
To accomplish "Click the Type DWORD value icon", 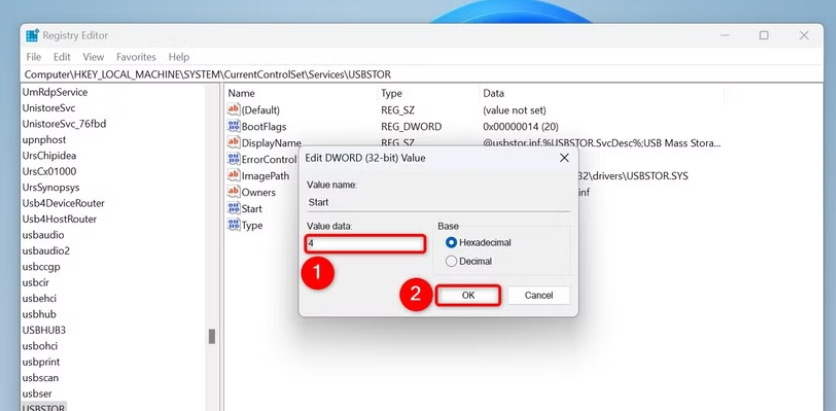I will point(234,225).
